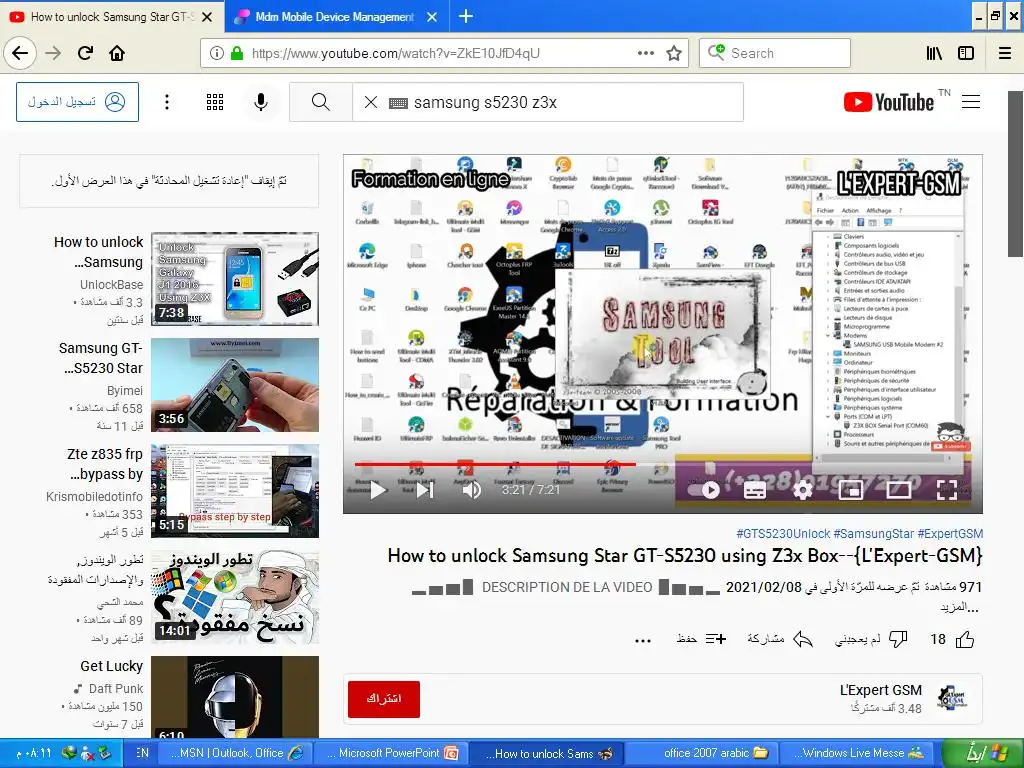Image resolution: width=1024 pixels, height=768 pixels.
Task: Click hashtag #ExpertGSM
Action: coord(950,534)
